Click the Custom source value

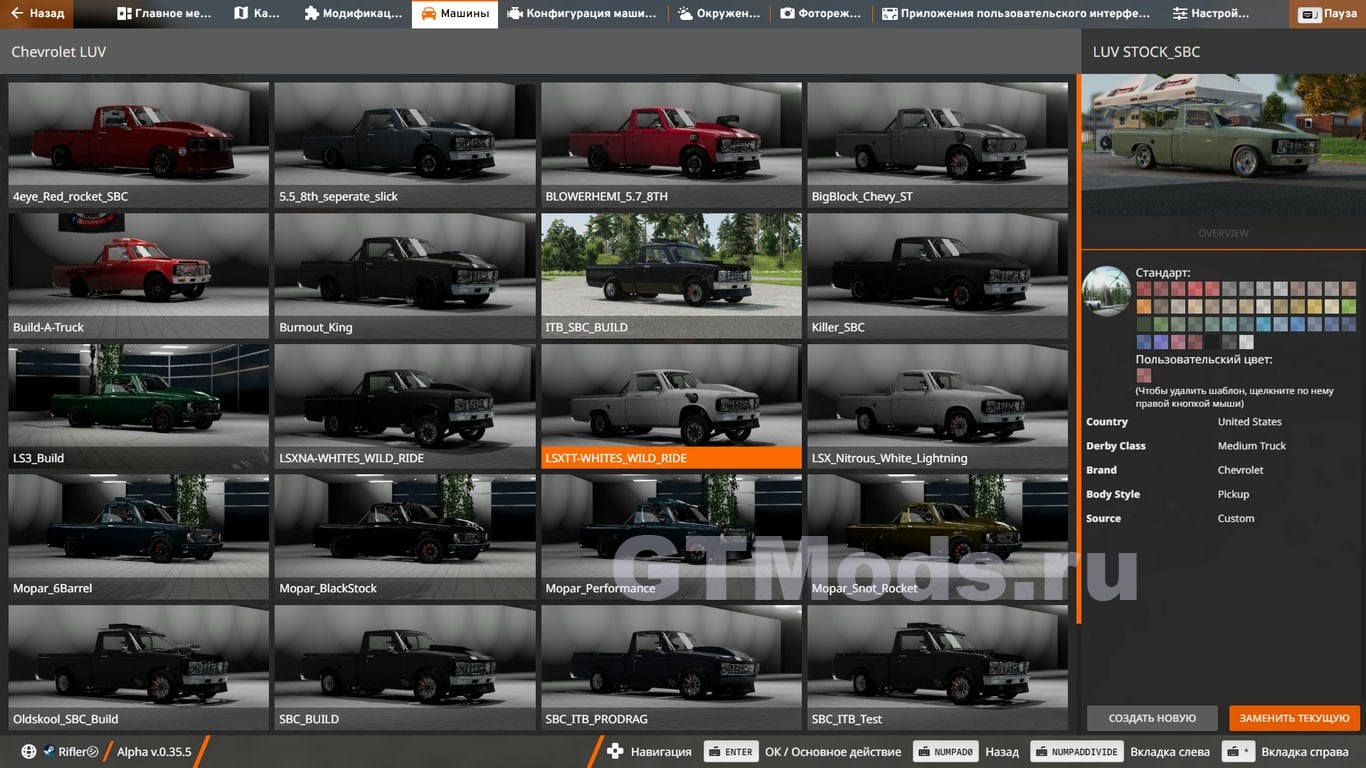(1236, 518)
